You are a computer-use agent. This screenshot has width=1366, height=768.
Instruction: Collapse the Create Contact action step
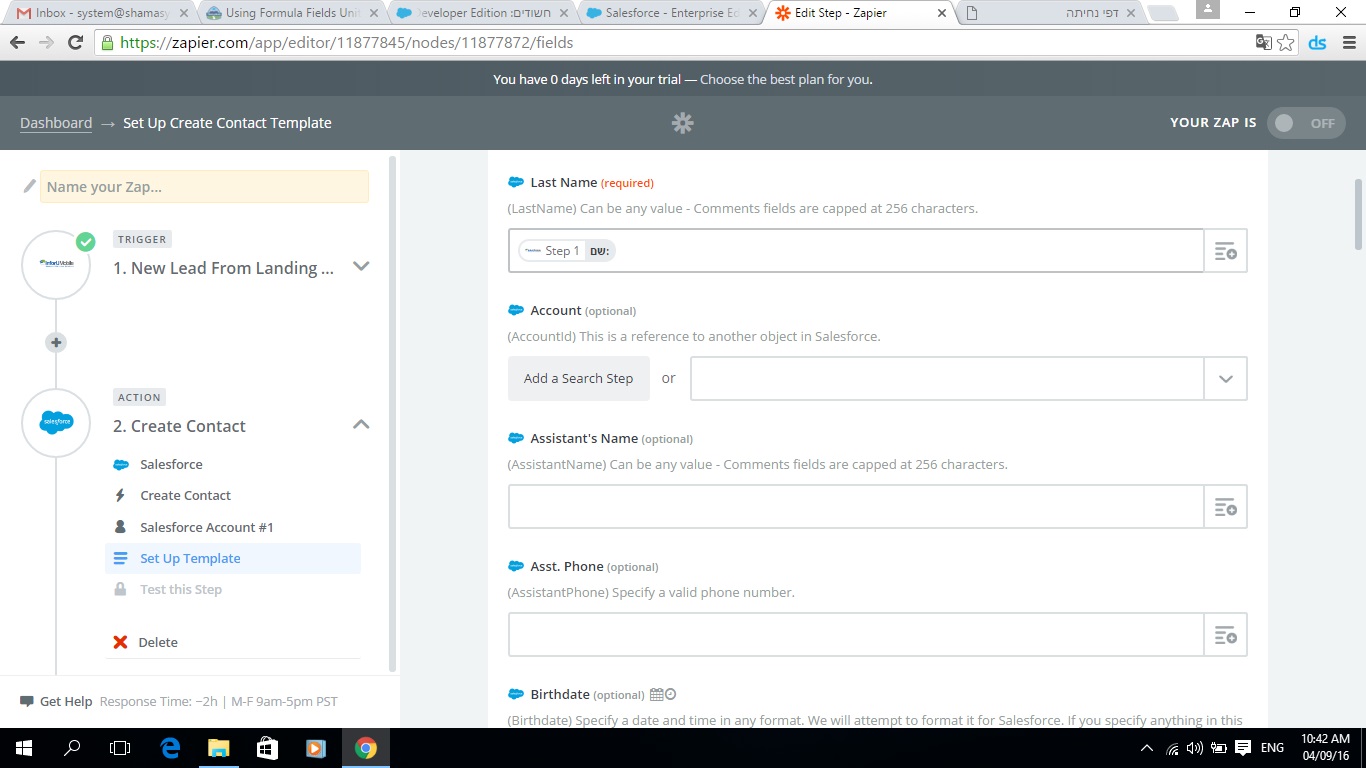pyautogui.click(x=361, y=424)
